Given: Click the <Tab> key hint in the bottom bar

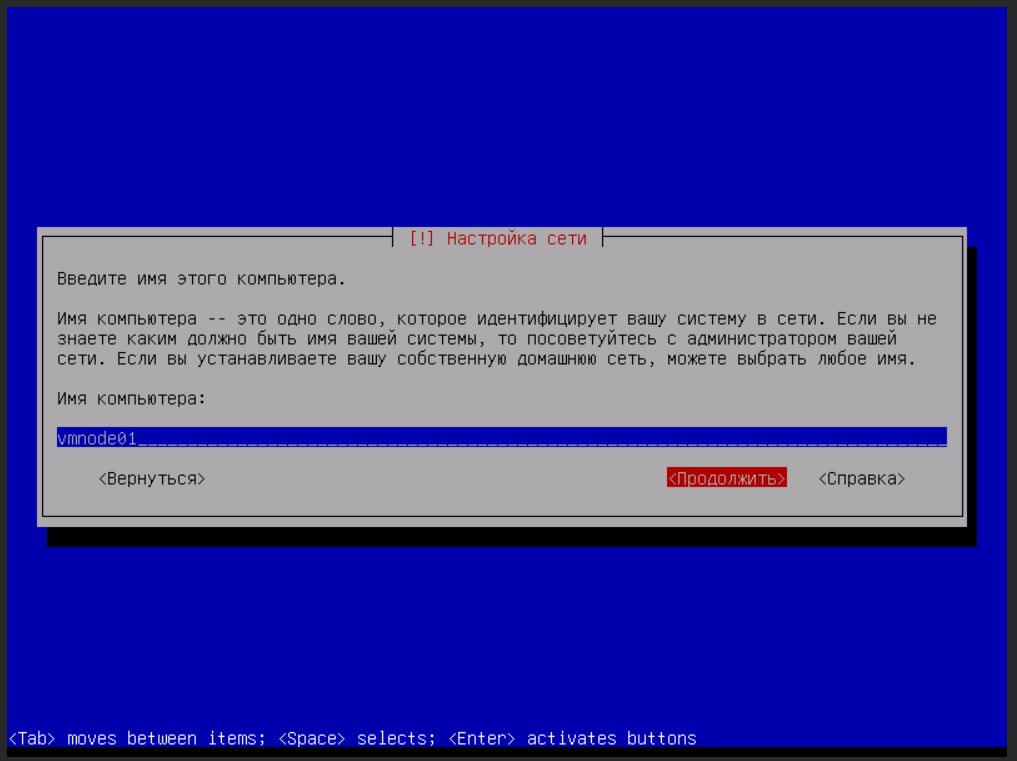Looking at the screenshot, I should (x=33, y=739).
